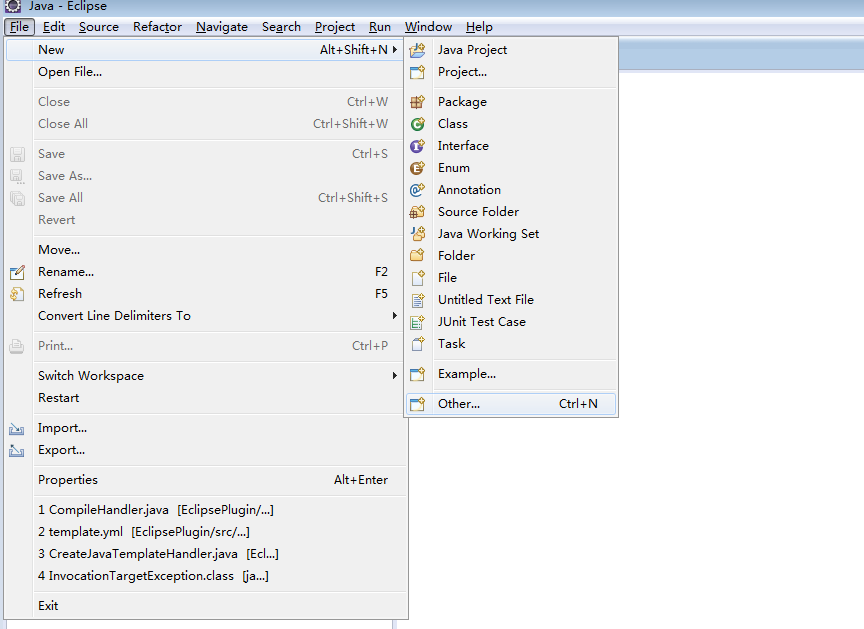864x629 pixels.
Task: Click the green Class icon
Action: (418, 124)
